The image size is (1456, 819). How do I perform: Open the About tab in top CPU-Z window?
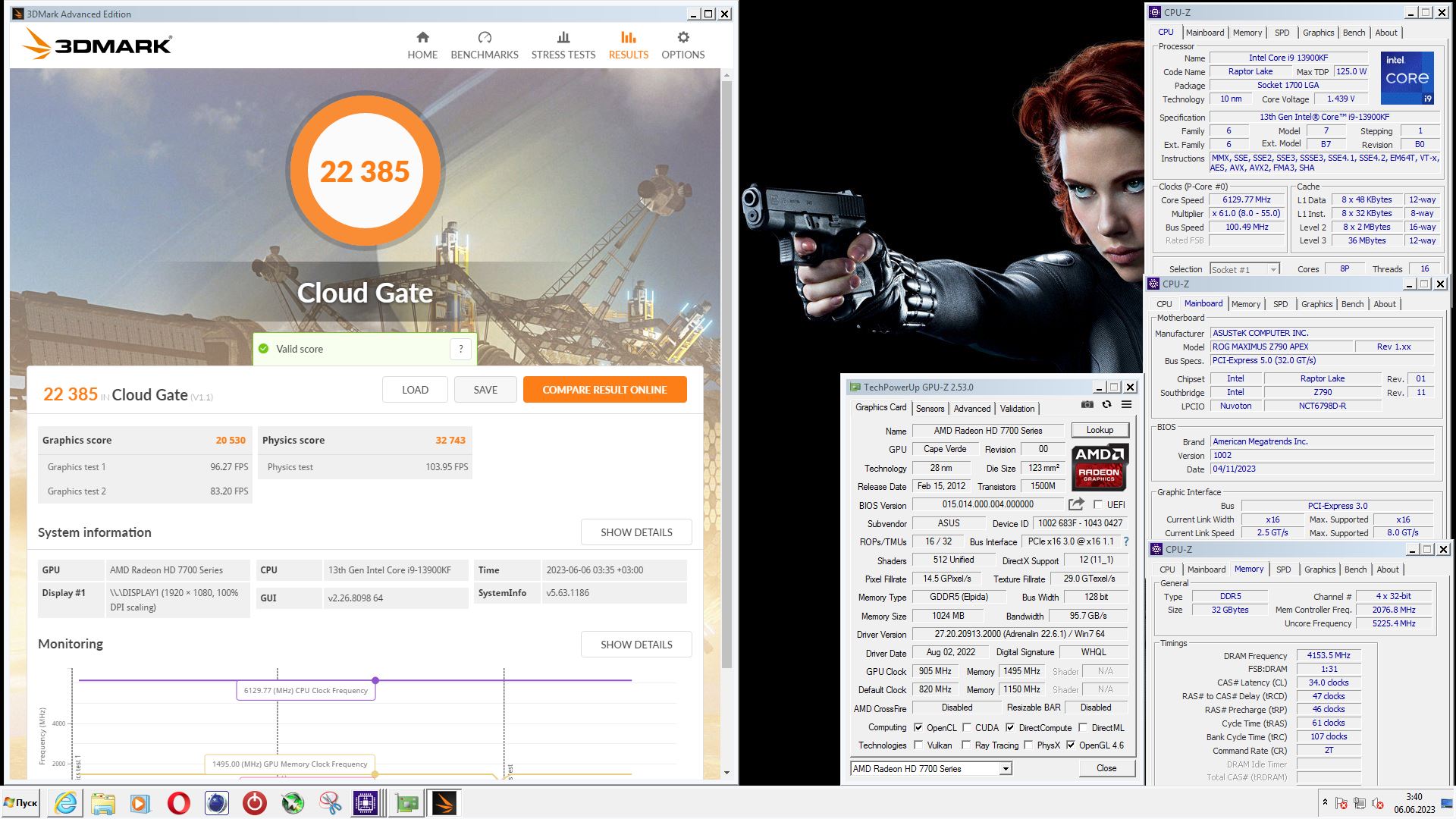(x=1386, y=33)
